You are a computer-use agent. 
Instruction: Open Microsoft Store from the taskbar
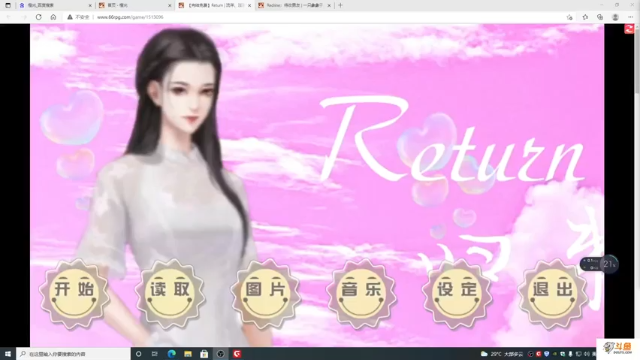tap(204, 354)
